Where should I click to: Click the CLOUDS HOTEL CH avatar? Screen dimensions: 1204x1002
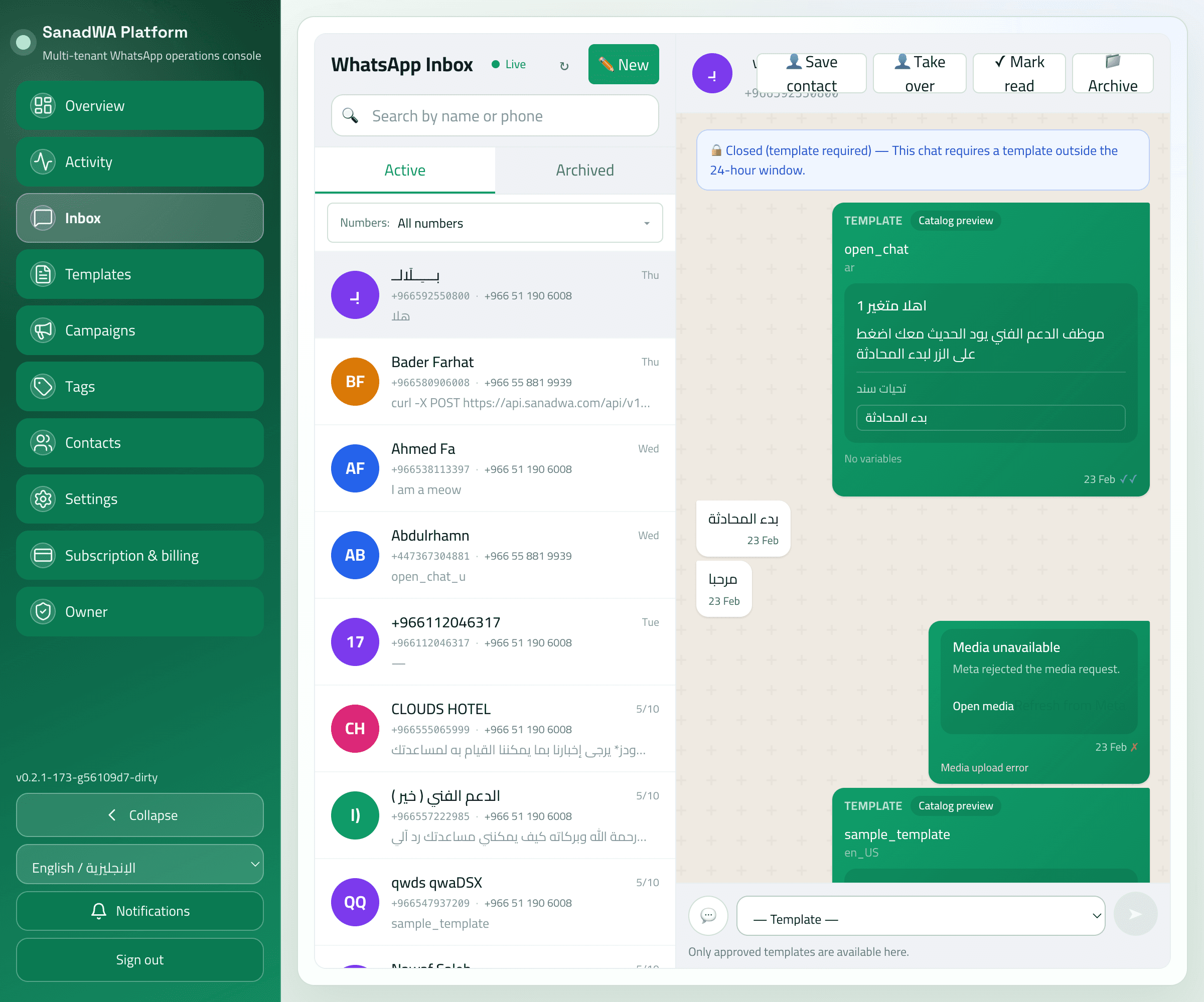(x=355, y=729)
